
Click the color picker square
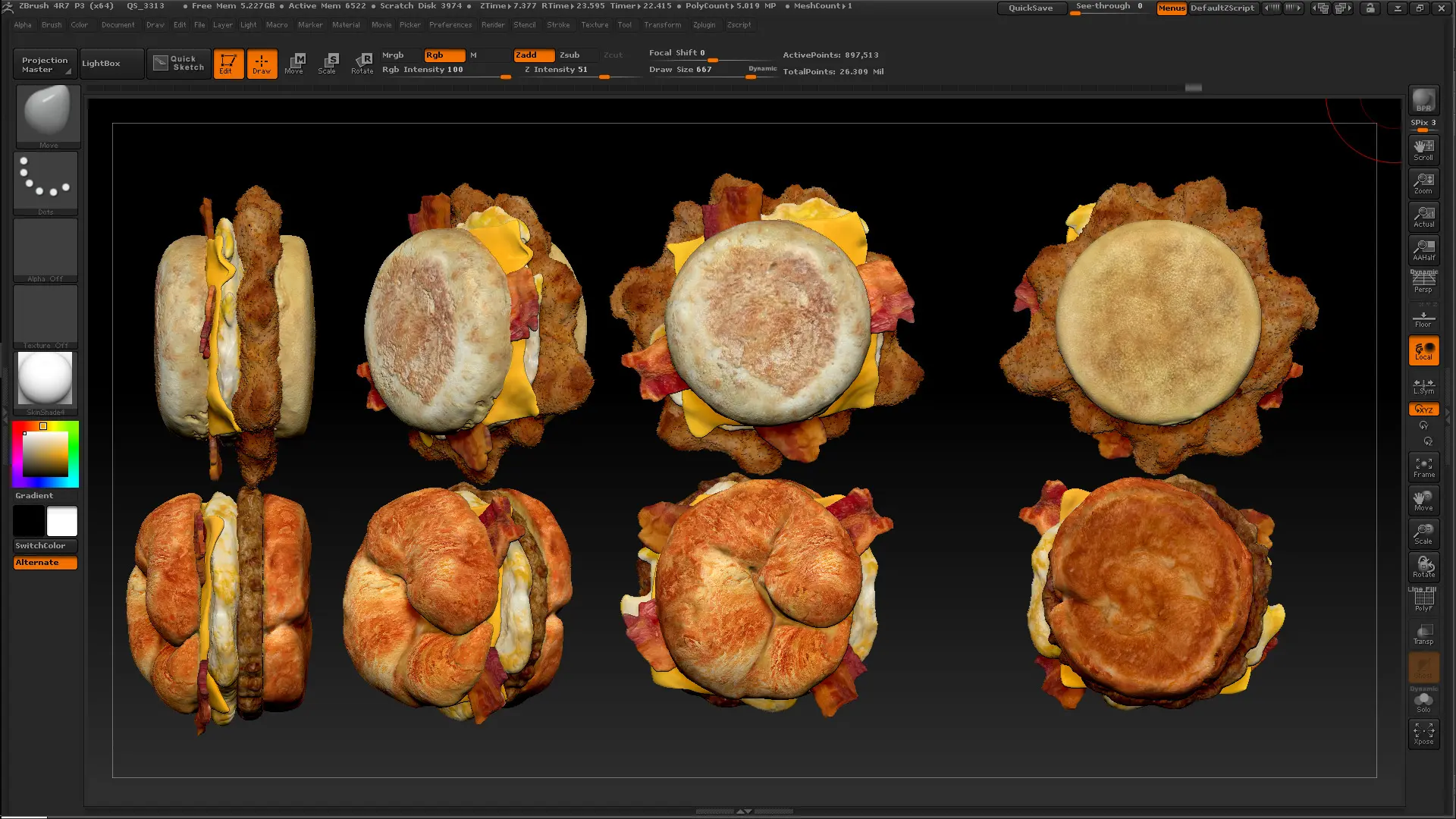(45, 453)
